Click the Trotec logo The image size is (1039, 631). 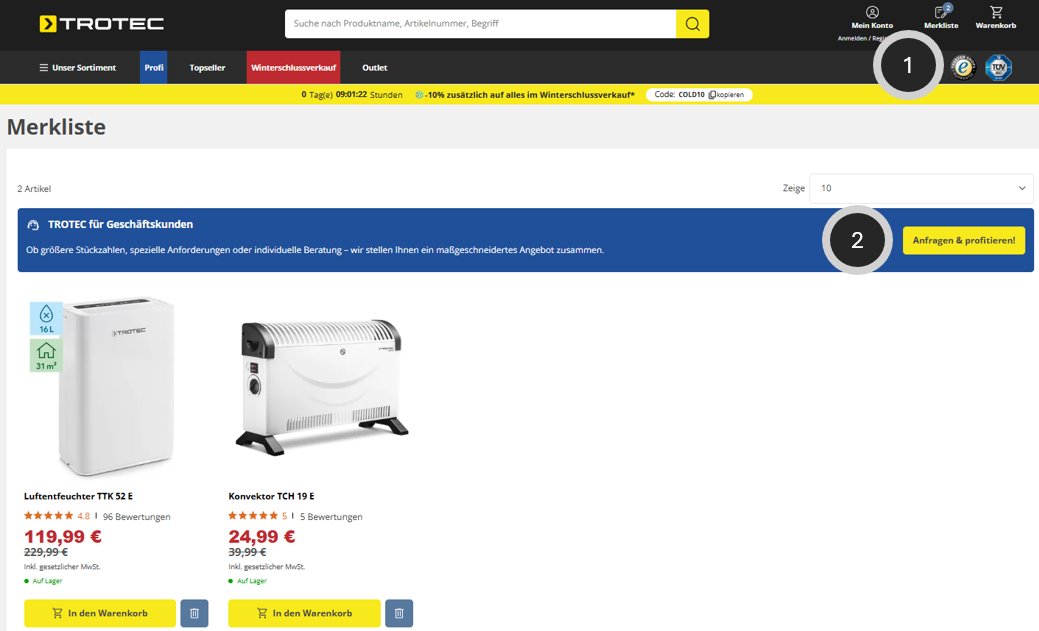tap(101, 24)
